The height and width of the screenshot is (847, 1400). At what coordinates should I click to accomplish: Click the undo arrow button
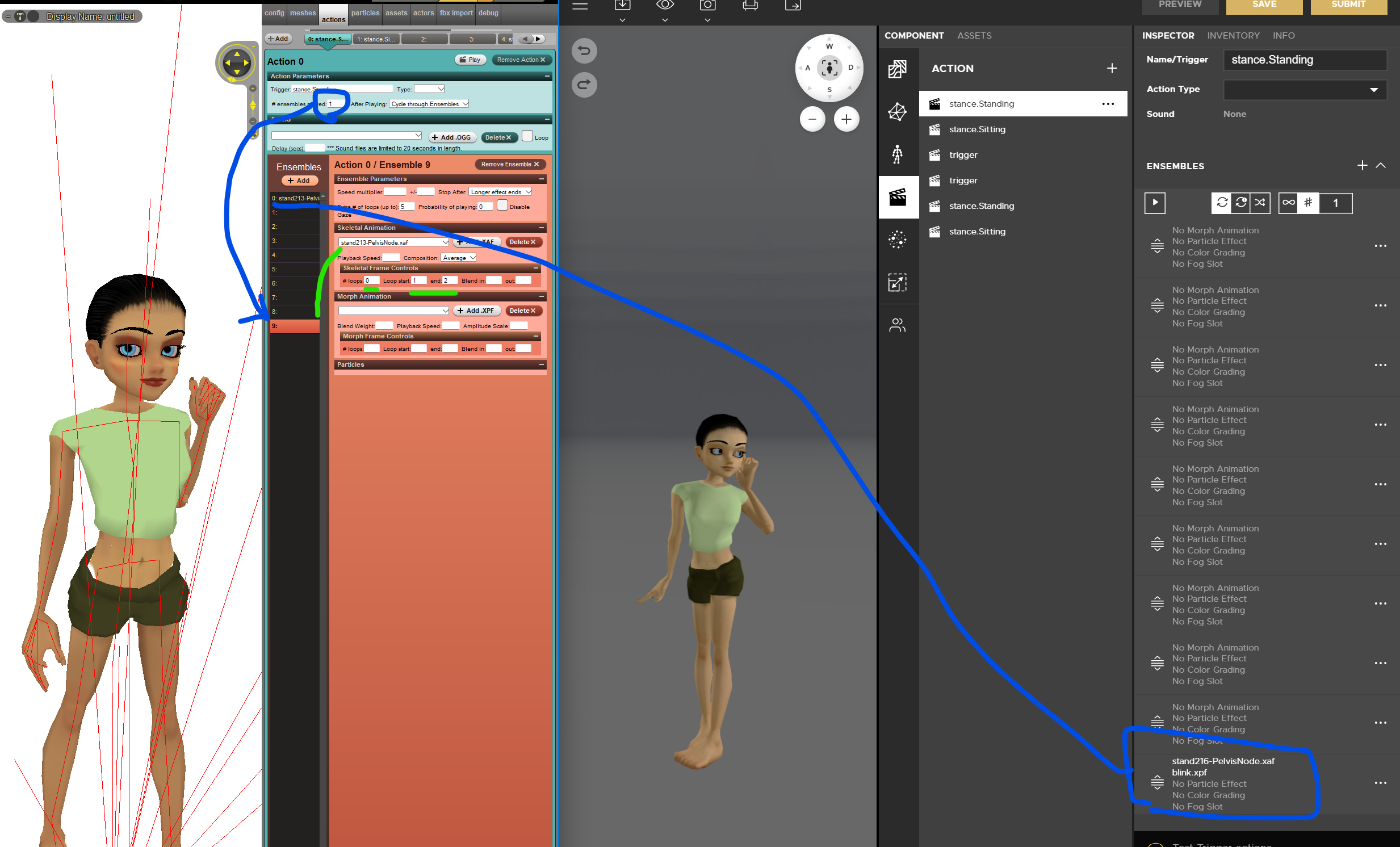tap(584, 51)
